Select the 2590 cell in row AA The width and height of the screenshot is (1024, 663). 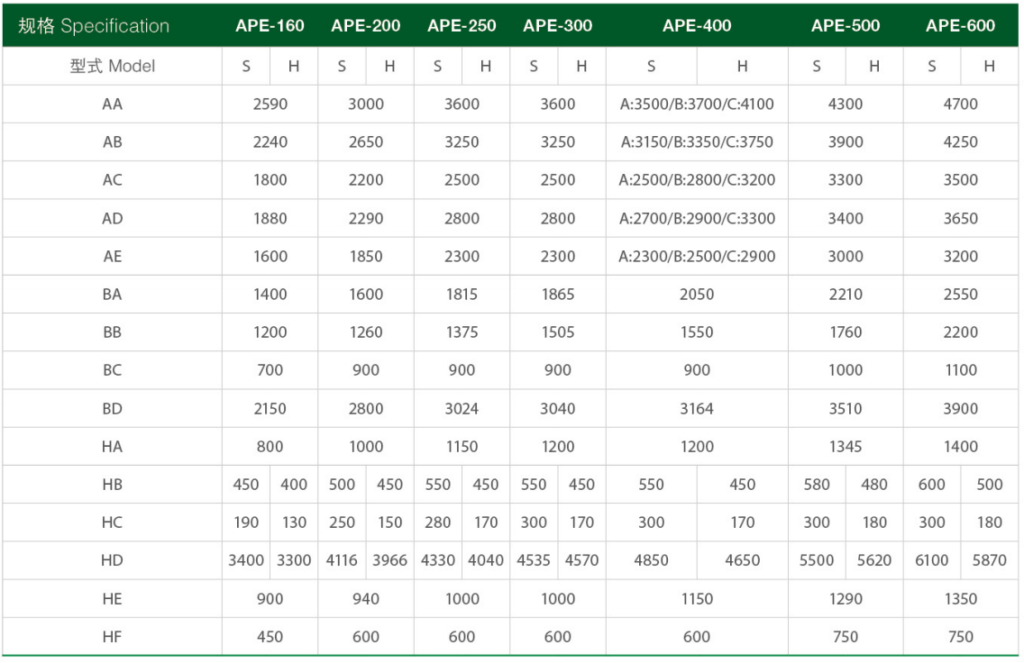[270, 104]
